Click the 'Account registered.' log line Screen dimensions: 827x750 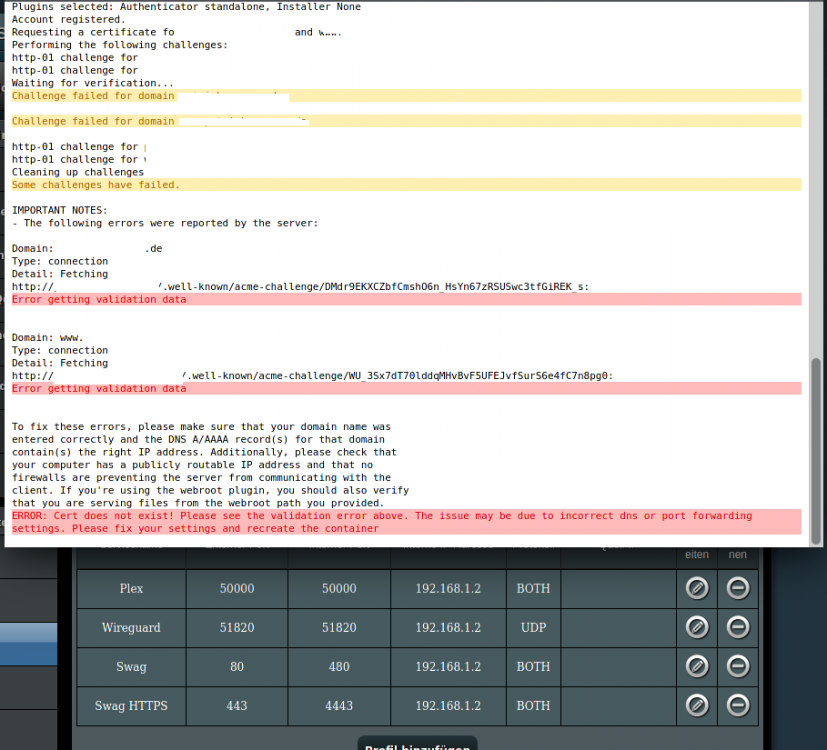pyautogui.click(x=69, y=20)
